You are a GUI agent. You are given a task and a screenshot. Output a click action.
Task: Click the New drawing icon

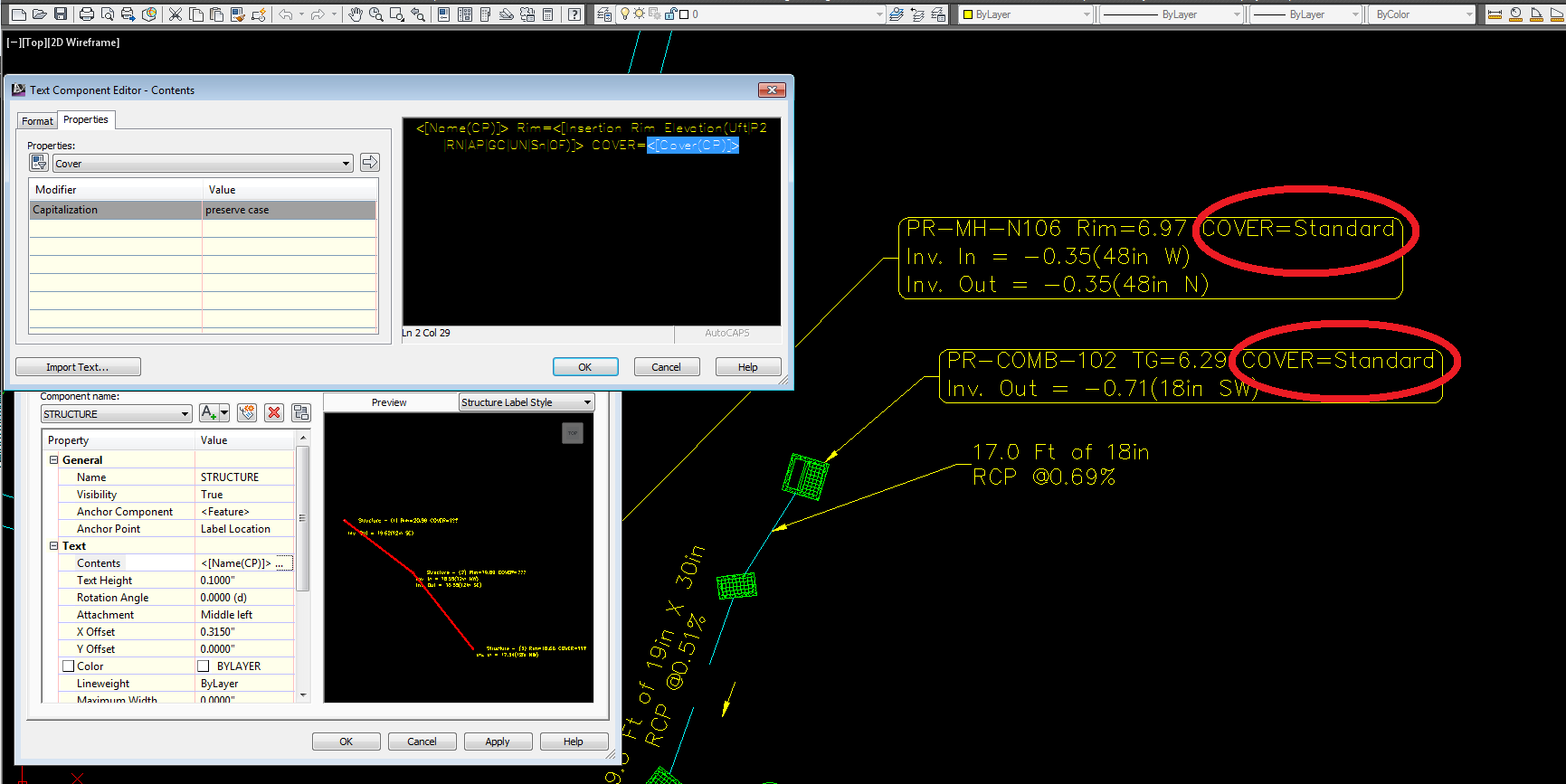(x=19, y=14)
